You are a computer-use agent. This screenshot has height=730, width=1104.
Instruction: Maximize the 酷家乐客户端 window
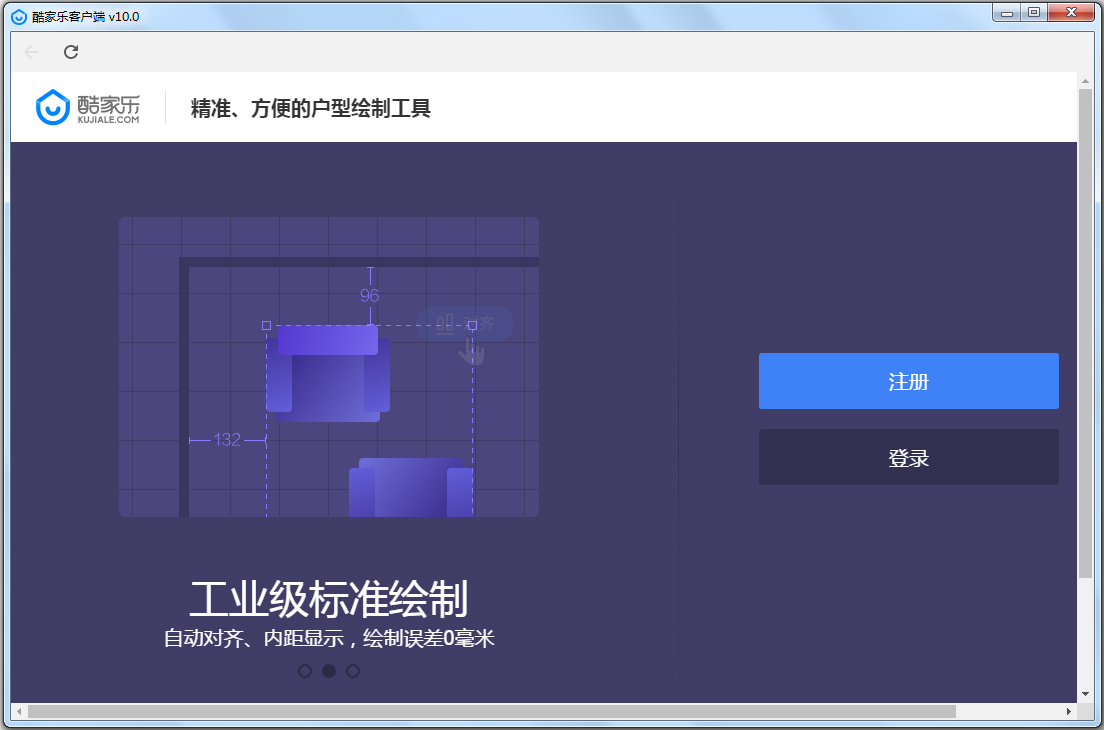[x=1034, y=13]
